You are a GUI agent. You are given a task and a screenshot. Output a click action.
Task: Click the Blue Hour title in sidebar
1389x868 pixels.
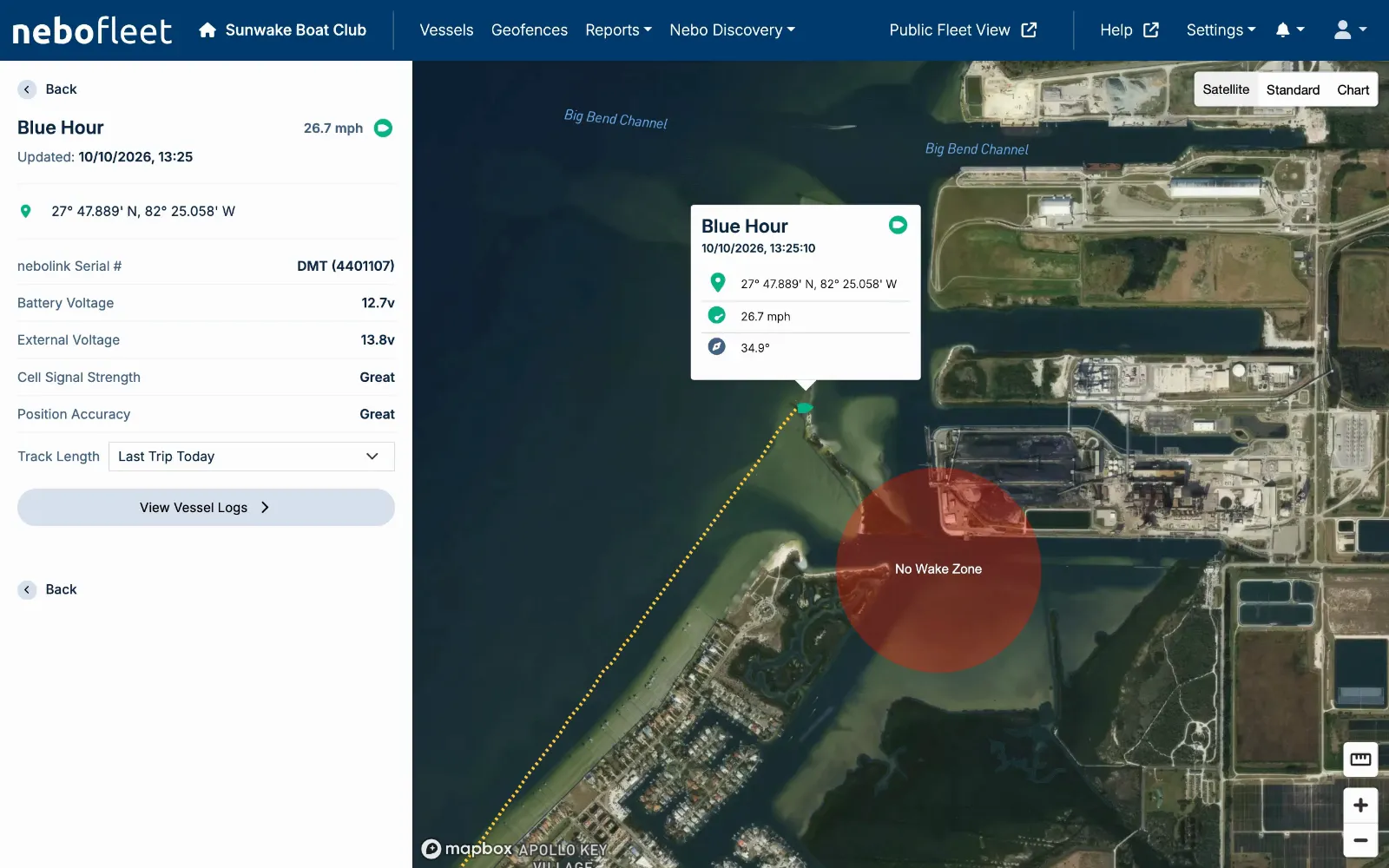pyautogui.click(x=61, y=128)
